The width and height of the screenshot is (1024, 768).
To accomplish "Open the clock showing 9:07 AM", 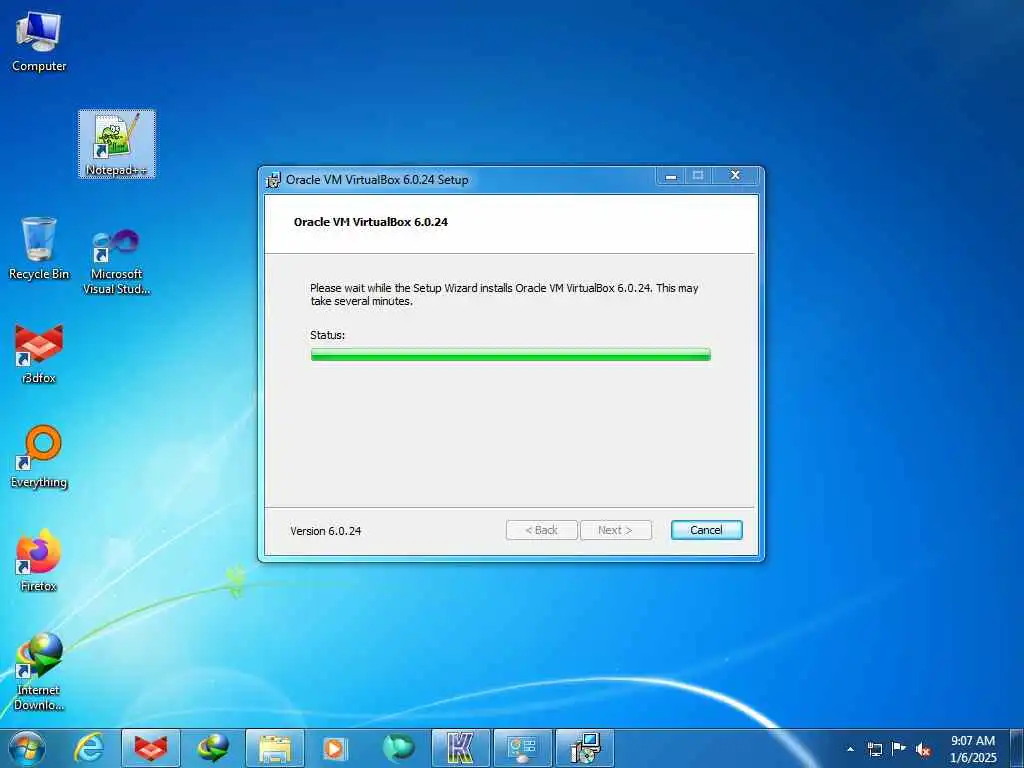I will click(973, 749).
